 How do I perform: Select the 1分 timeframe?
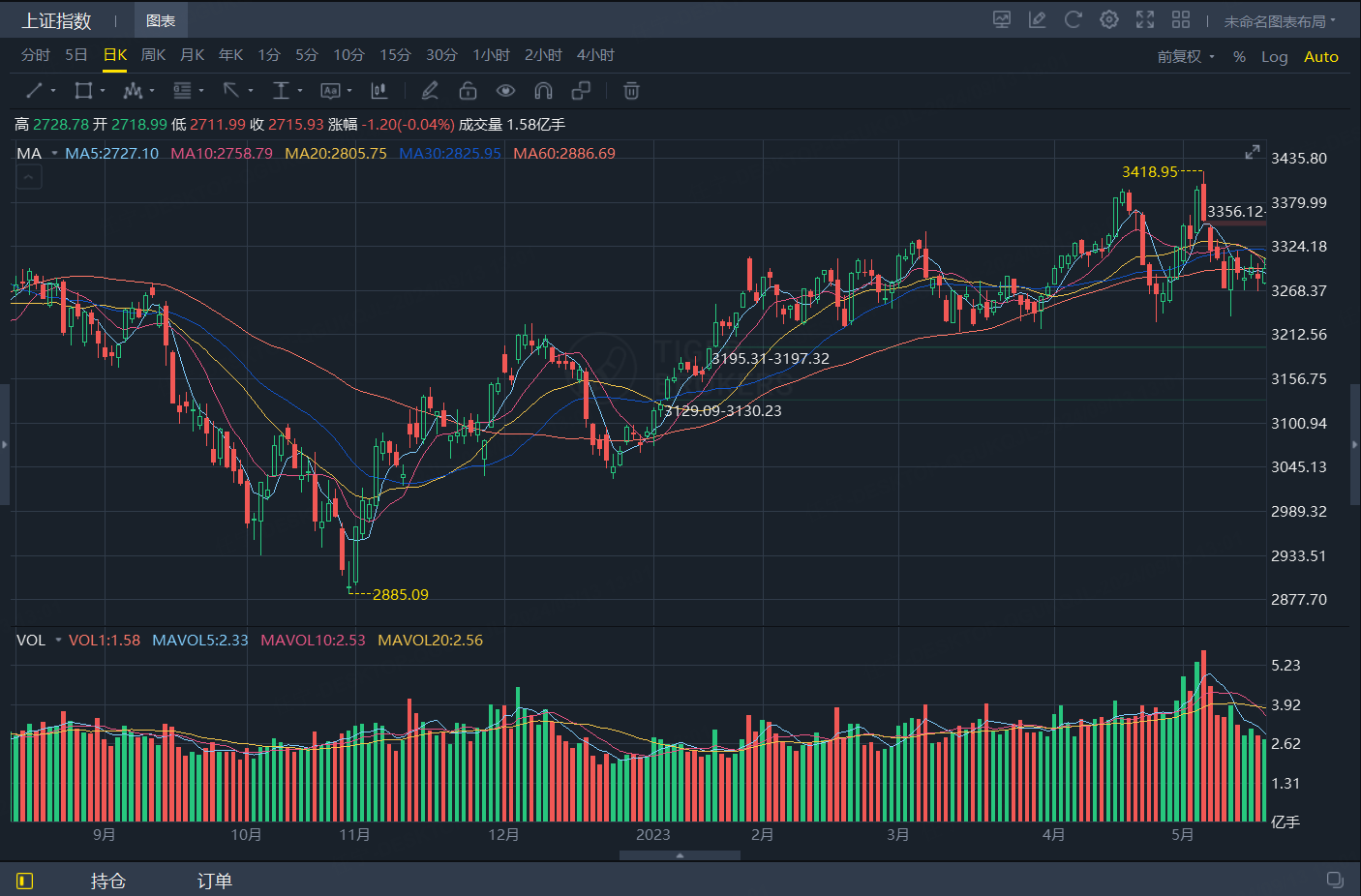coord(269,55)
